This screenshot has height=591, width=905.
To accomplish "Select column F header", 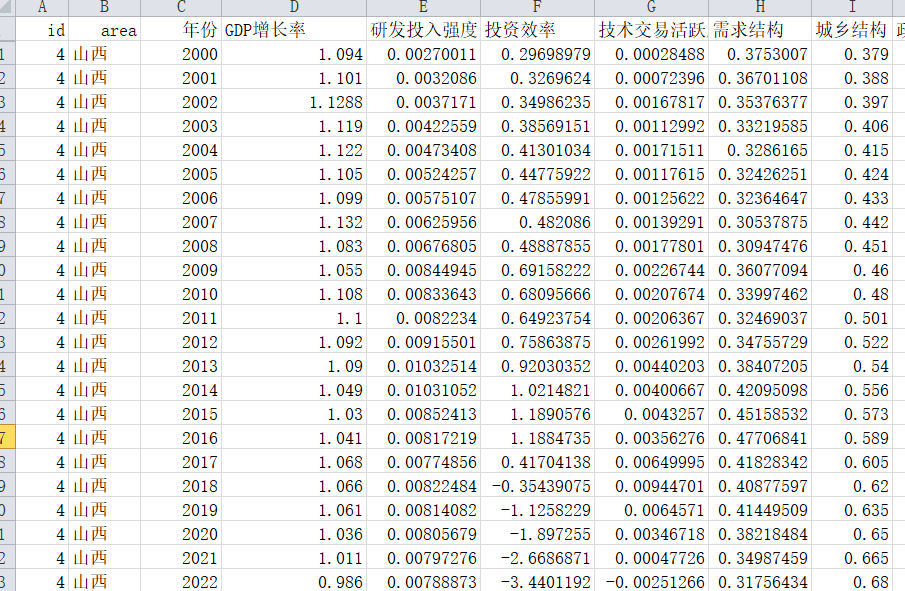I will pos(537,8).
